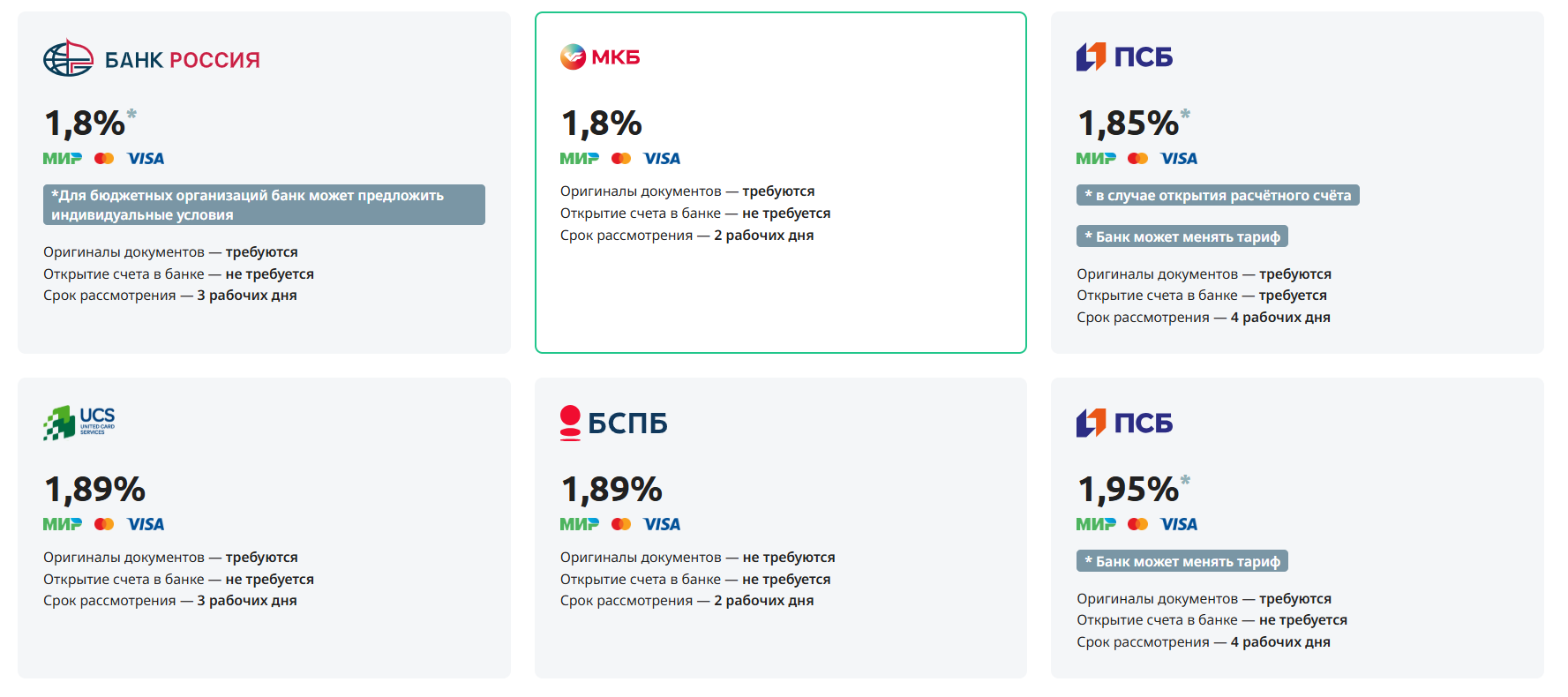Click the 1,8% rate on Банк Россия card
Image resolution: width=1568 pixels, height=697 pixels.
[x=86, y=124]
